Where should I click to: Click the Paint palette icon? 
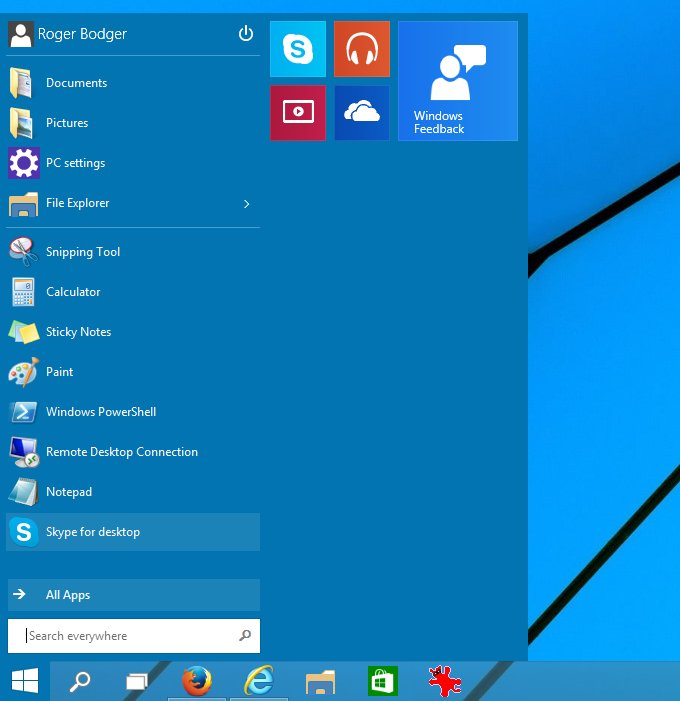click(24, 372)
